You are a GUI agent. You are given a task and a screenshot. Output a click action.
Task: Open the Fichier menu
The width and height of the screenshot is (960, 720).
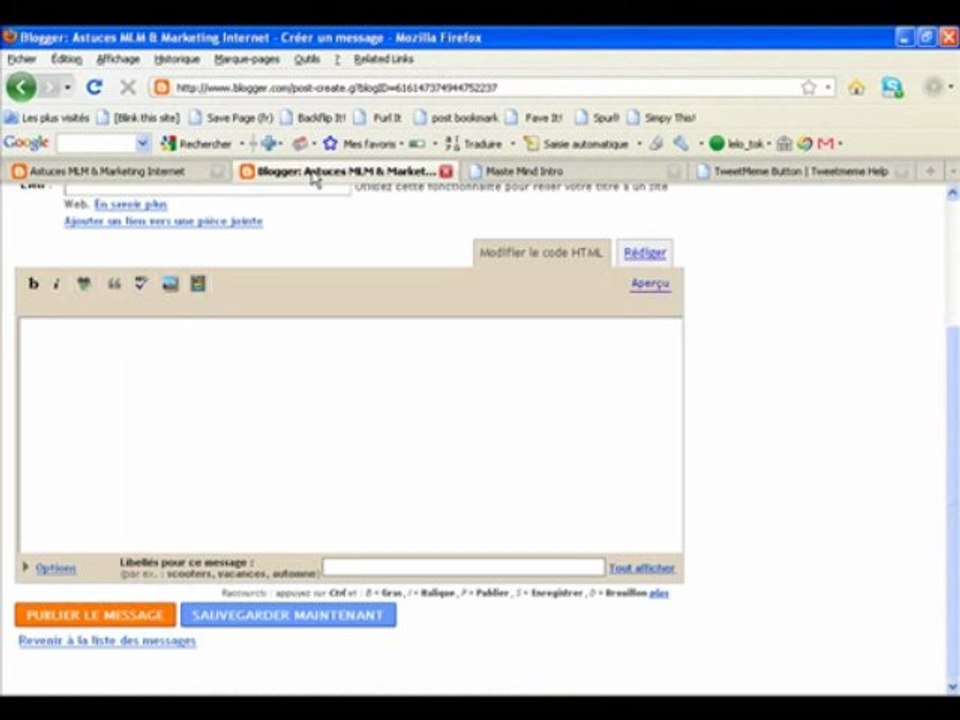(x=22, y=59)
